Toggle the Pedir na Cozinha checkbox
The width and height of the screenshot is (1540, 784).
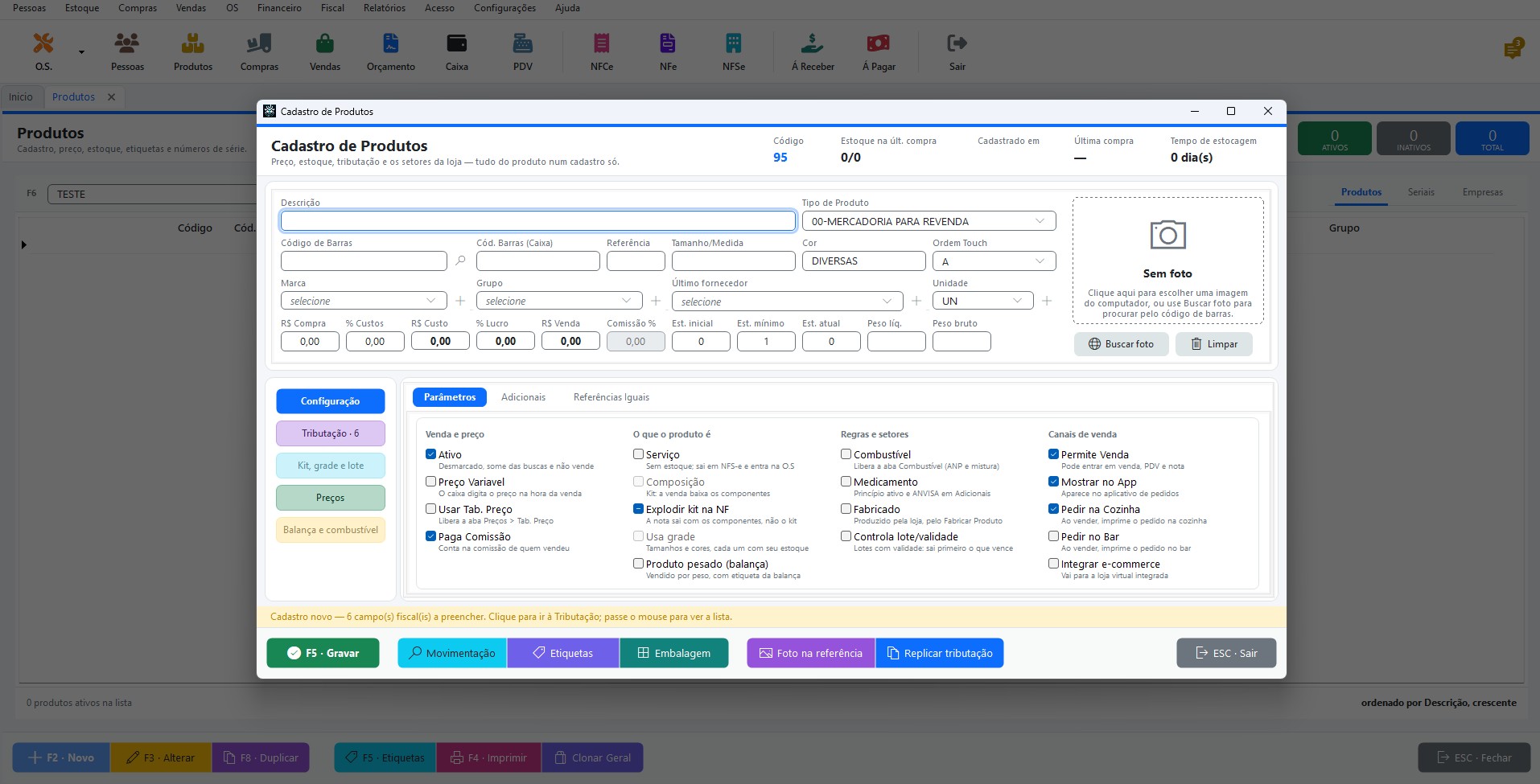tap(1053, 509)
